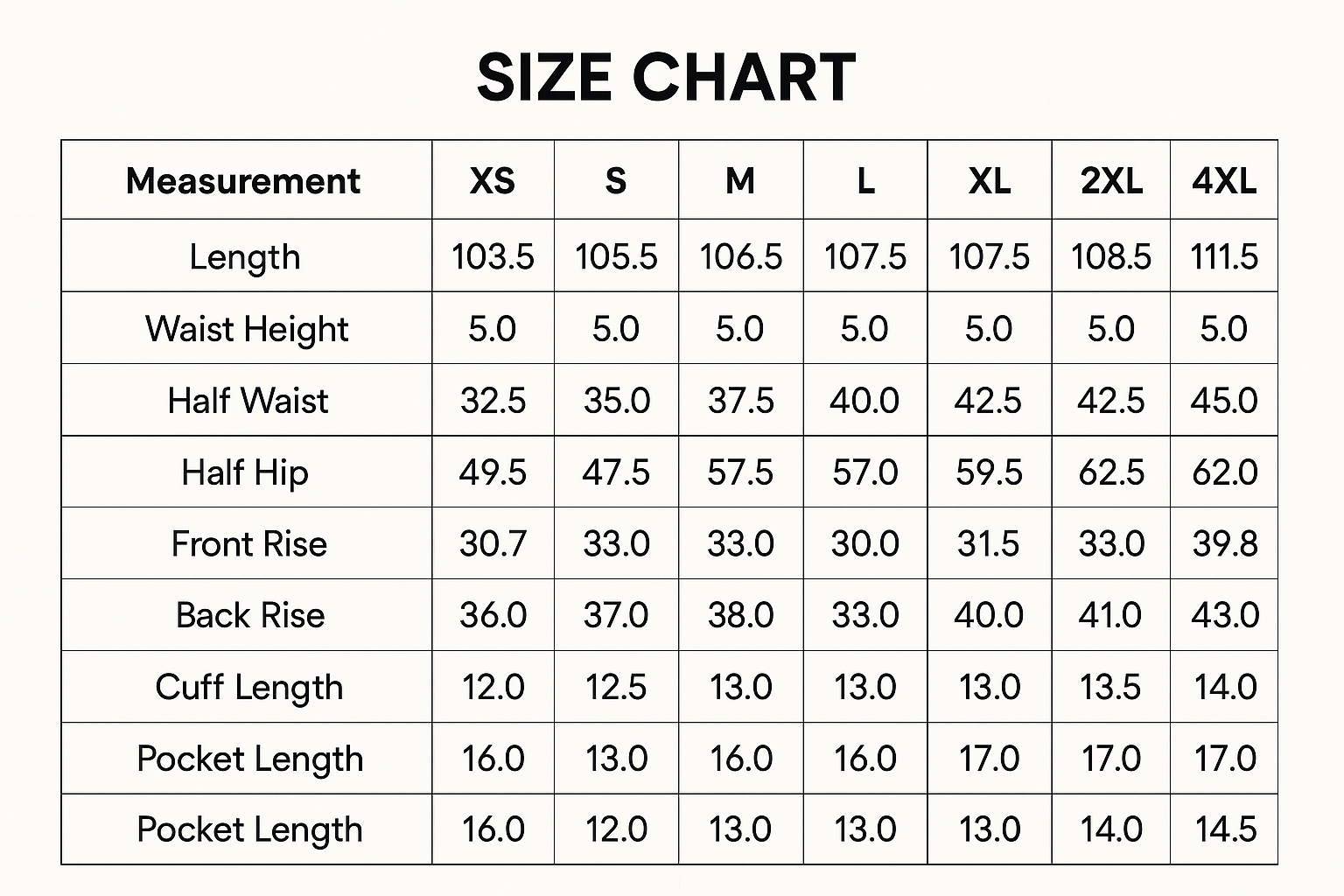This screenshot has width=1344, height=896.
Task: Select the XS size column header
Action: tap(493, 181)
